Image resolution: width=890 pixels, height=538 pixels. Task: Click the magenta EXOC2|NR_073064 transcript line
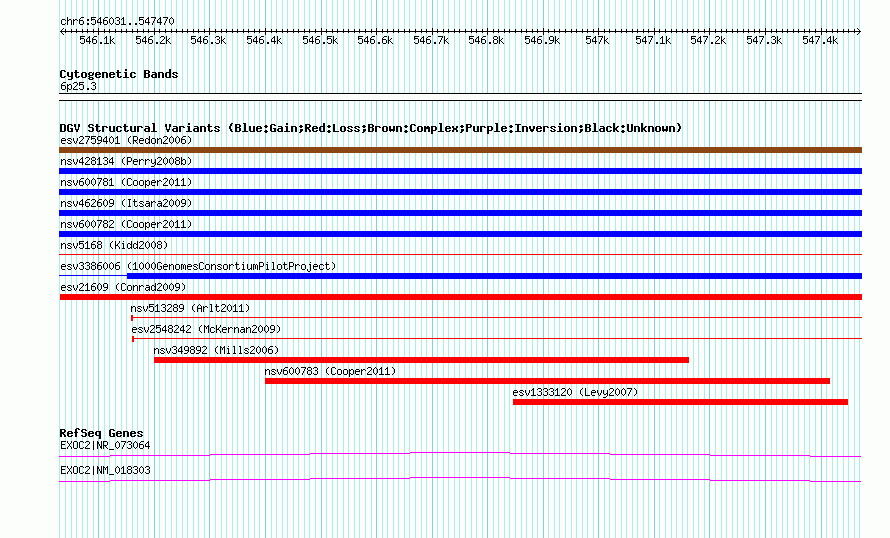click(x=460, y=455)
